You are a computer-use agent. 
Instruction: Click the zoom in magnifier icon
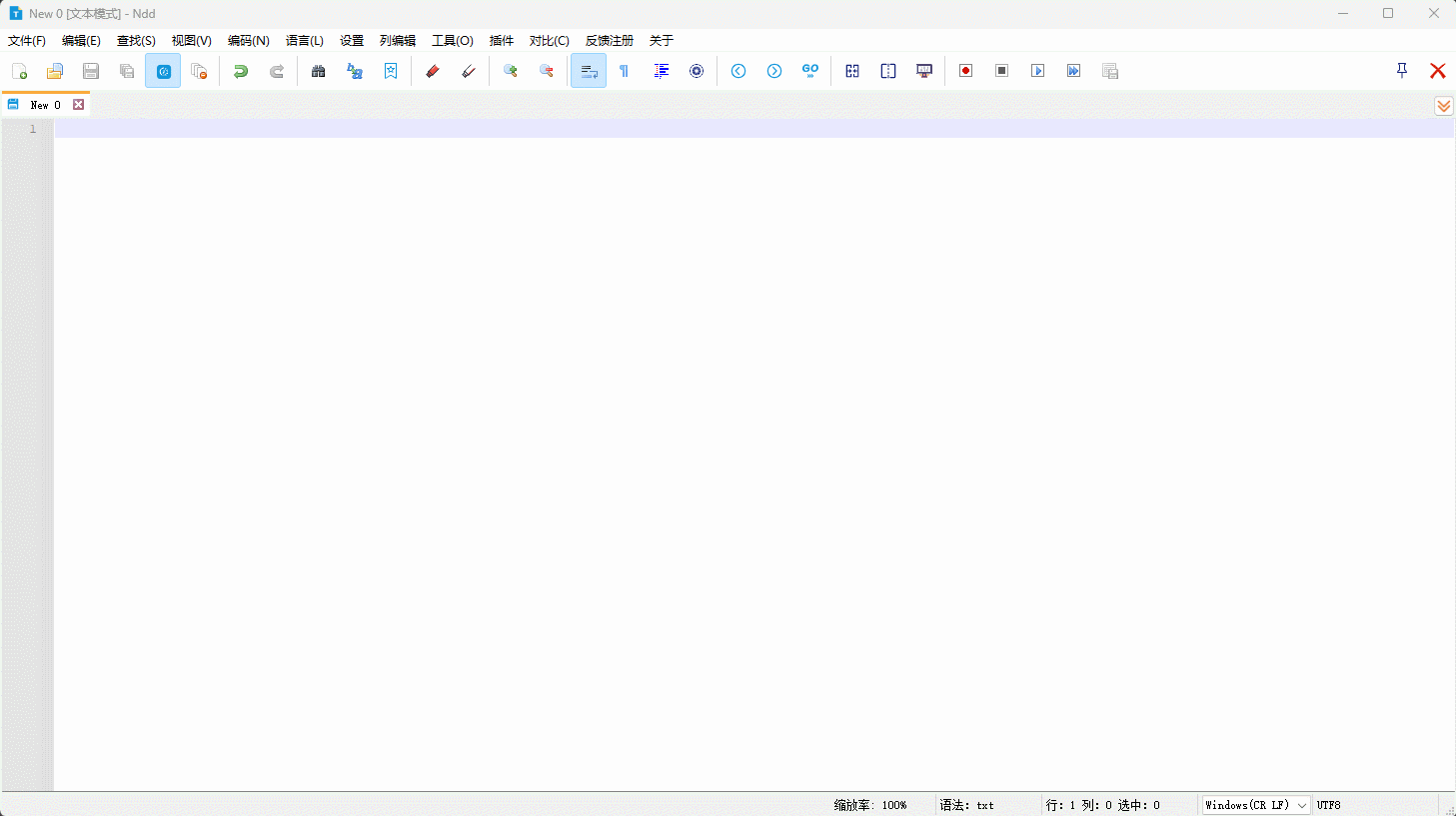pyautogui.click(x=511, y=71)
